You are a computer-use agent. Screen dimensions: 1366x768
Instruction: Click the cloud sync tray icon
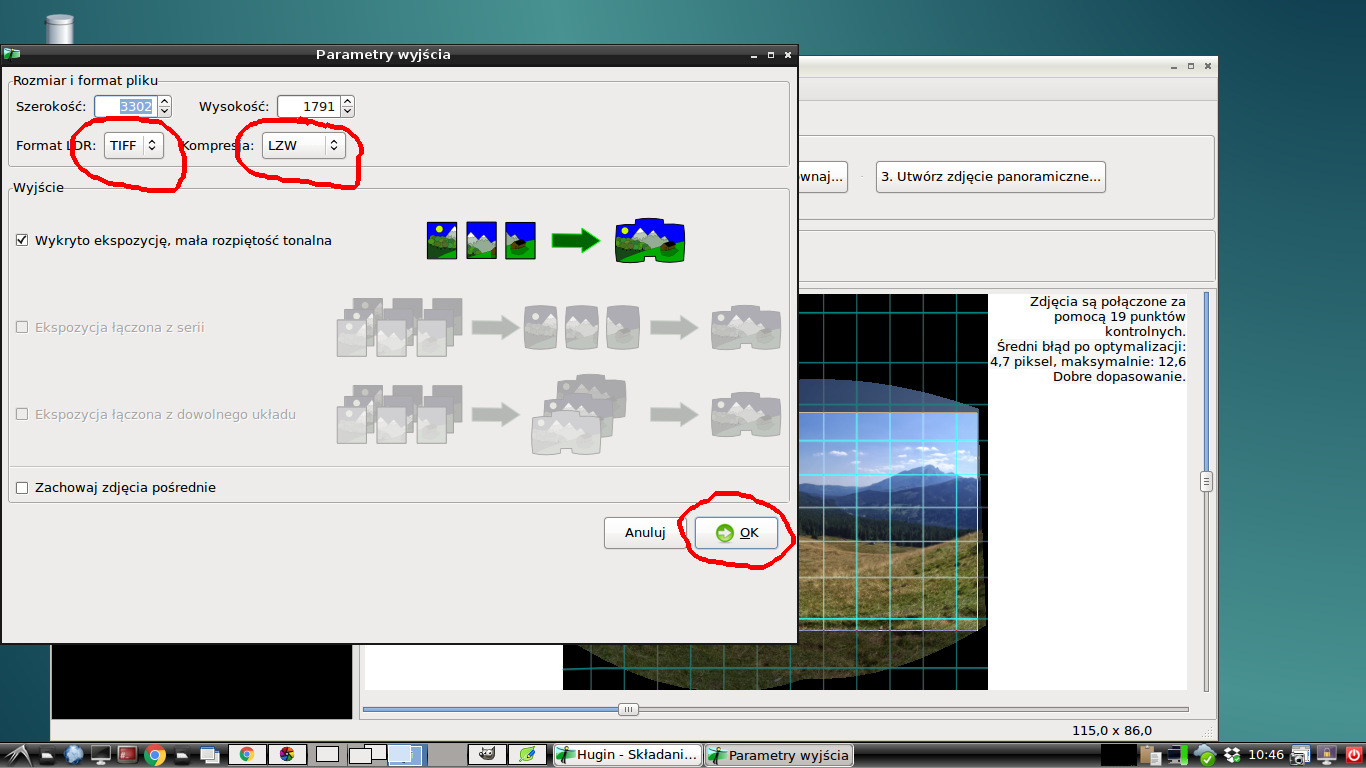pos(1205,755)
